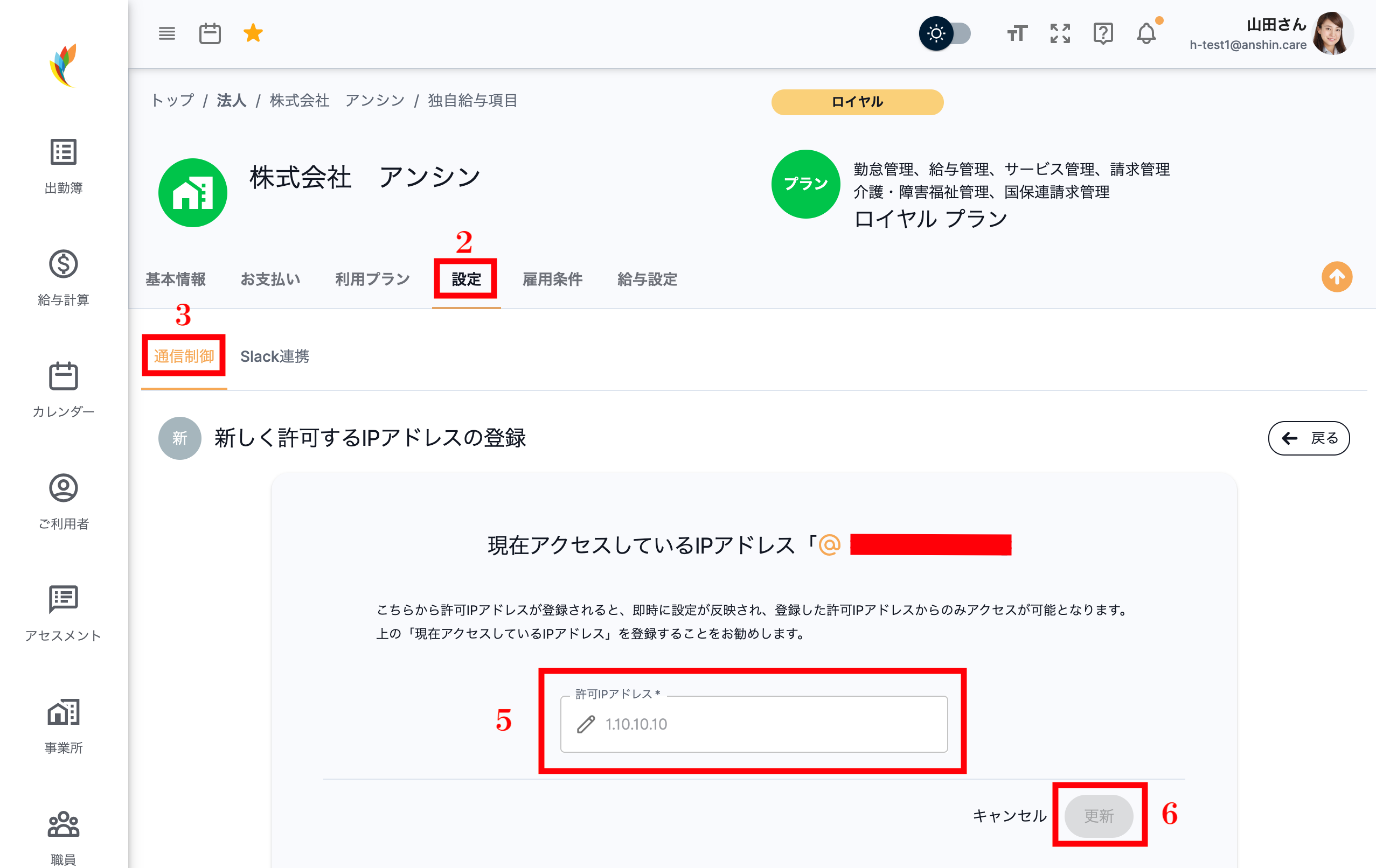Click the notification bell icon
This screenshot has width=1376, height=868.
point(1147,34)
